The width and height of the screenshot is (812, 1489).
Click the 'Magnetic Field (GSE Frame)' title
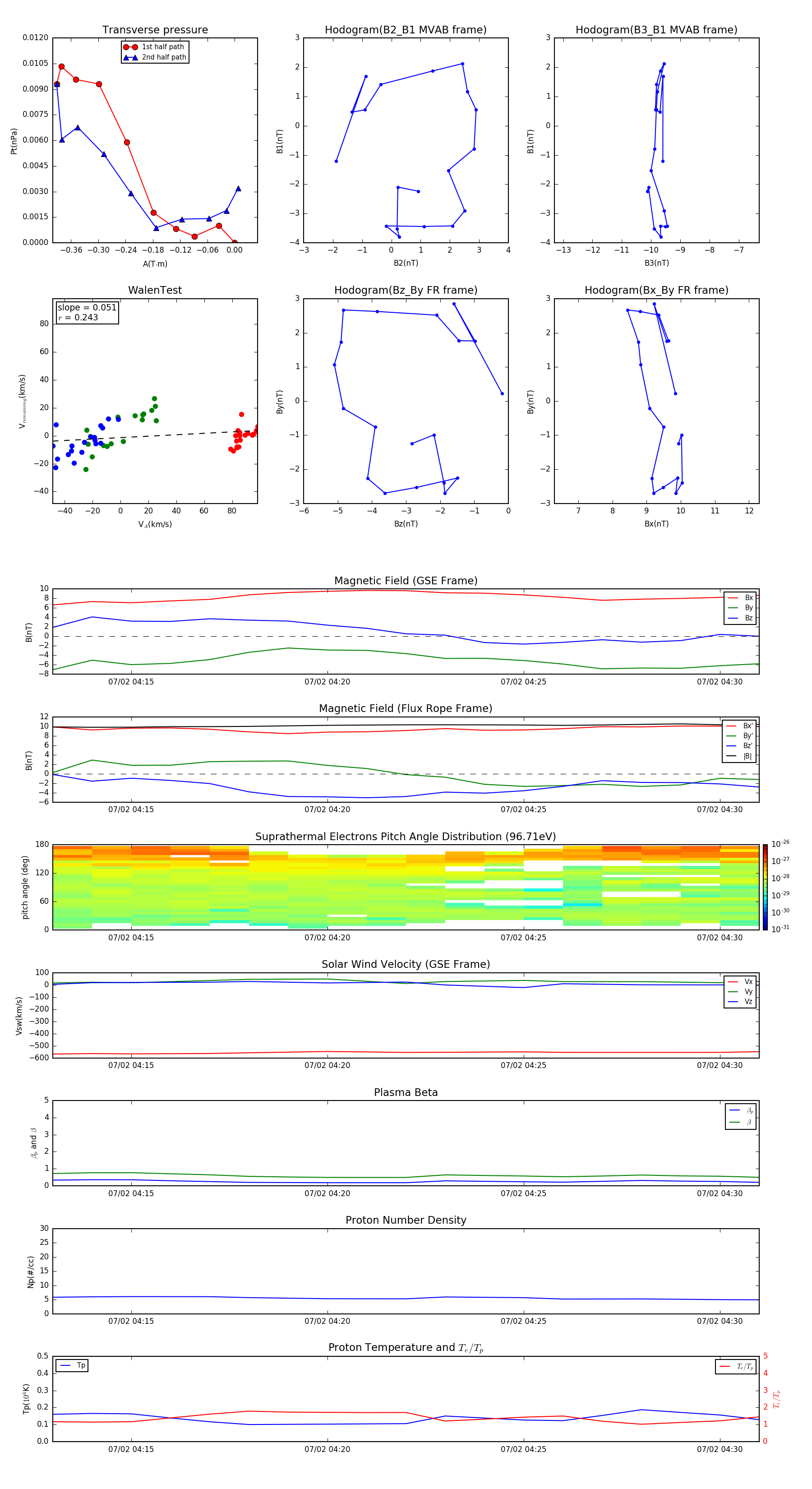tap(406, 581)
